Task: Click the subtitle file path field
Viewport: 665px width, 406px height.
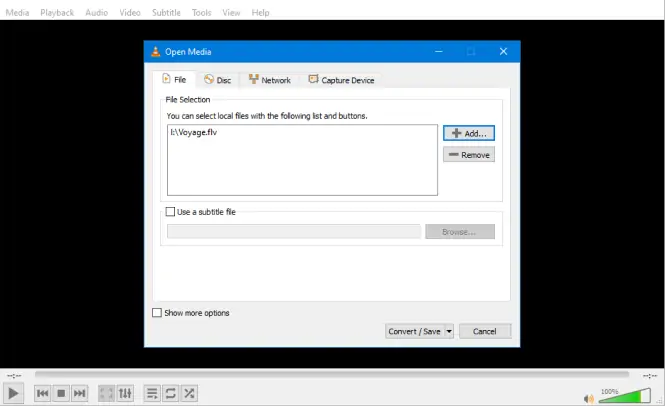Action: click(x=294, y=232)
